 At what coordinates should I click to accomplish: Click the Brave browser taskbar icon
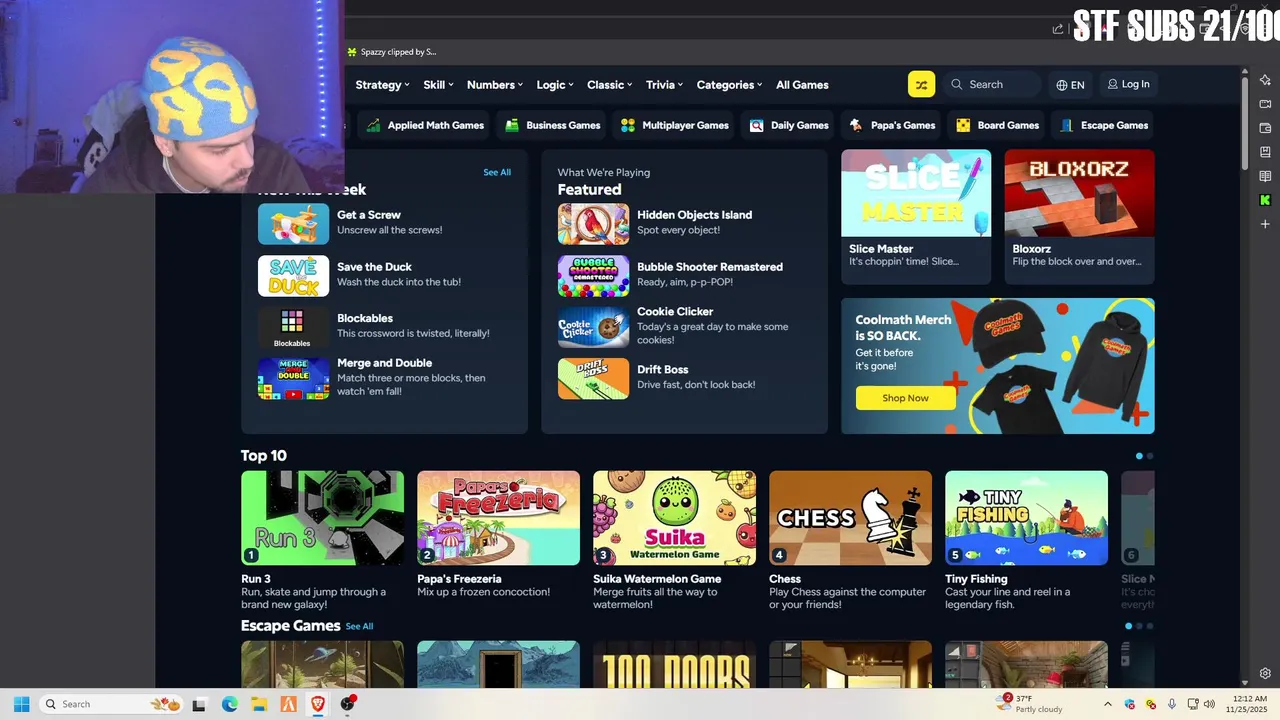point(318,704)
